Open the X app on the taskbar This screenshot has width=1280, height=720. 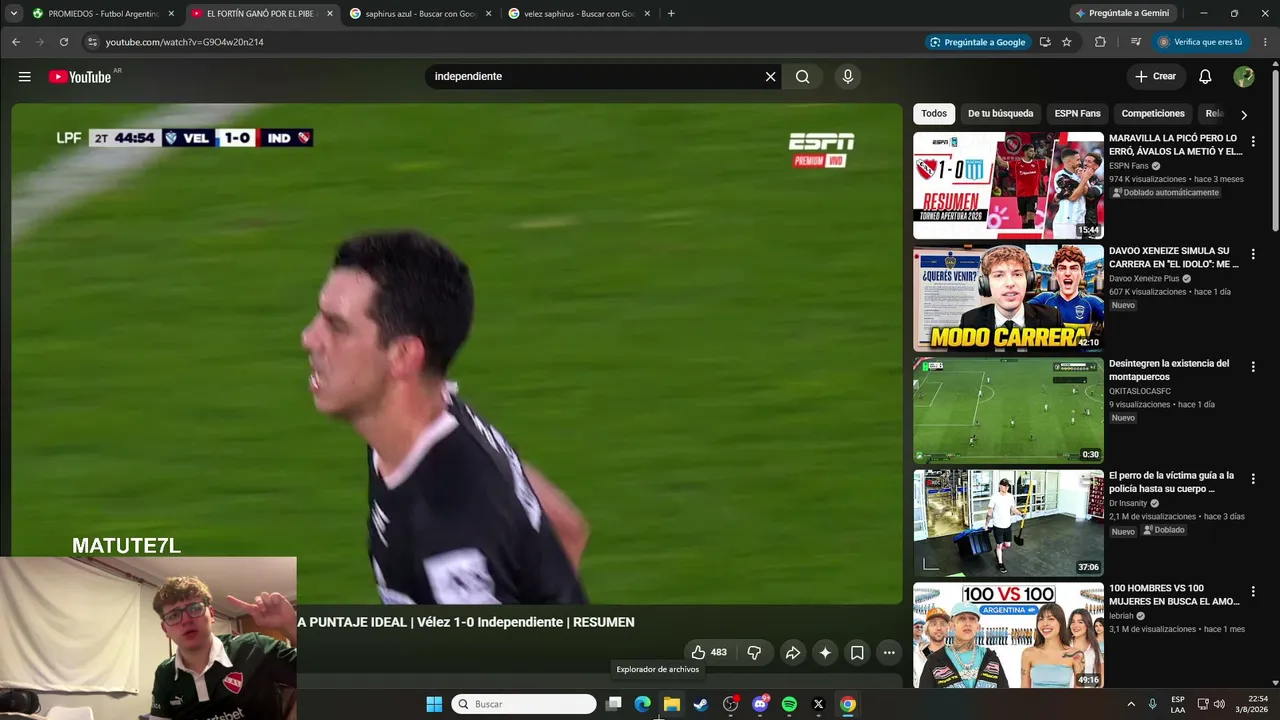click(818, 704)
